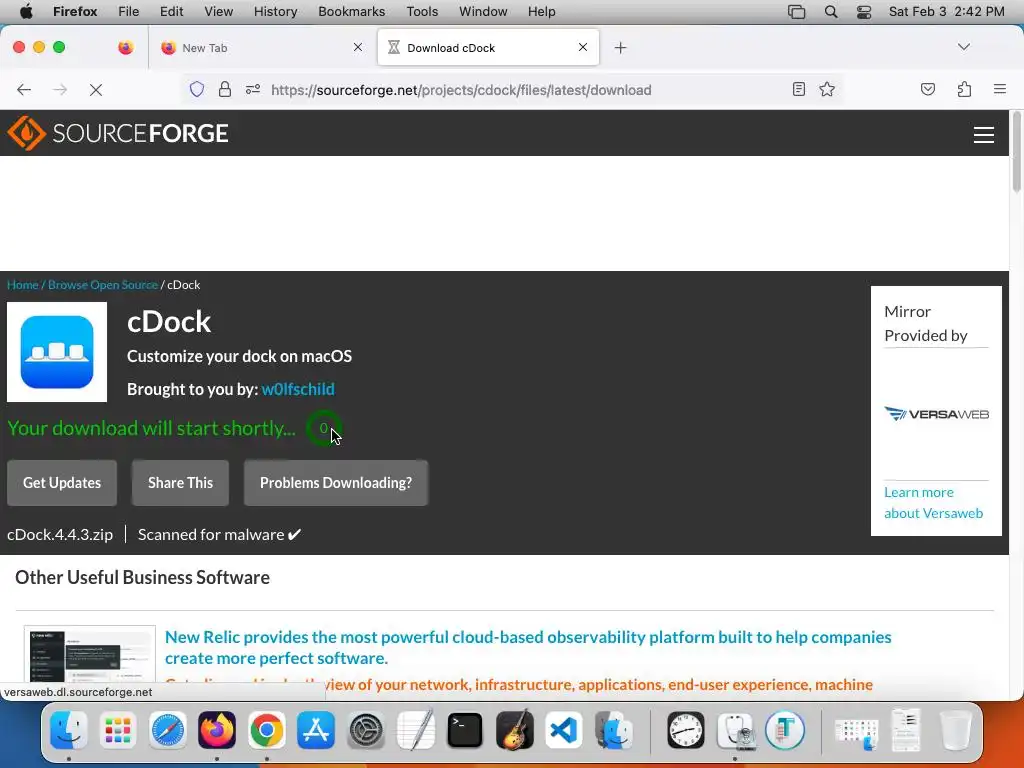This screenshot has width=1024, height=768.
Task: Close the New Tab tab
Action: [357, 47]
